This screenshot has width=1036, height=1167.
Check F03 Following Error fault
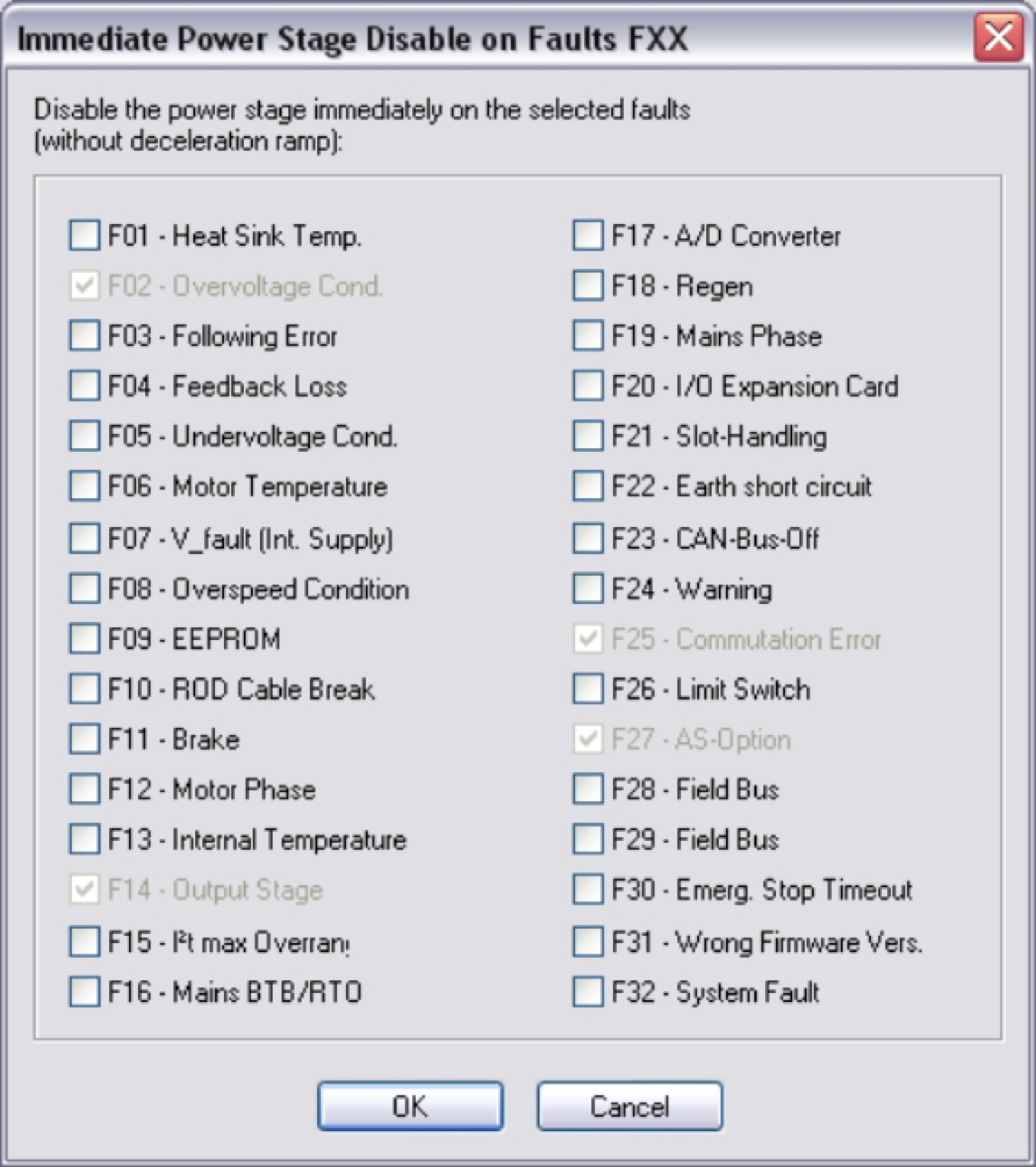(x=85, y=336)
